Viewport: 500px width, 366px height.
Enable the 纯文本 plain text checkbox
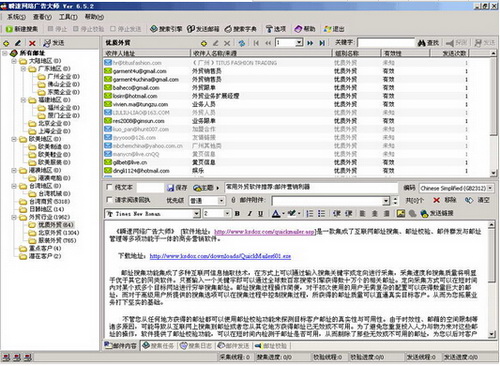tap(109, 187)
